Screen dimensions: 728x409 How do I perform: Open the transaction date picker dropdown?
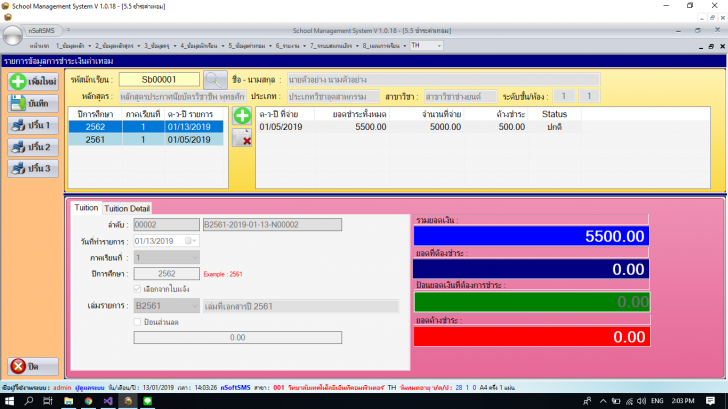191,241
